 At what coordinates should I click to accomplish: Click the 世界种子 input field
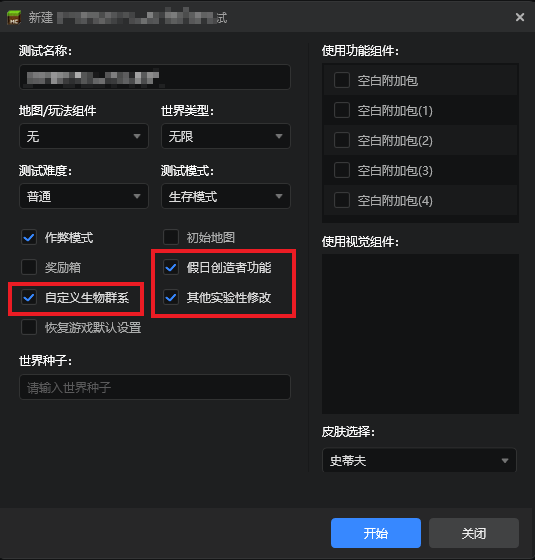pos(155,387)
